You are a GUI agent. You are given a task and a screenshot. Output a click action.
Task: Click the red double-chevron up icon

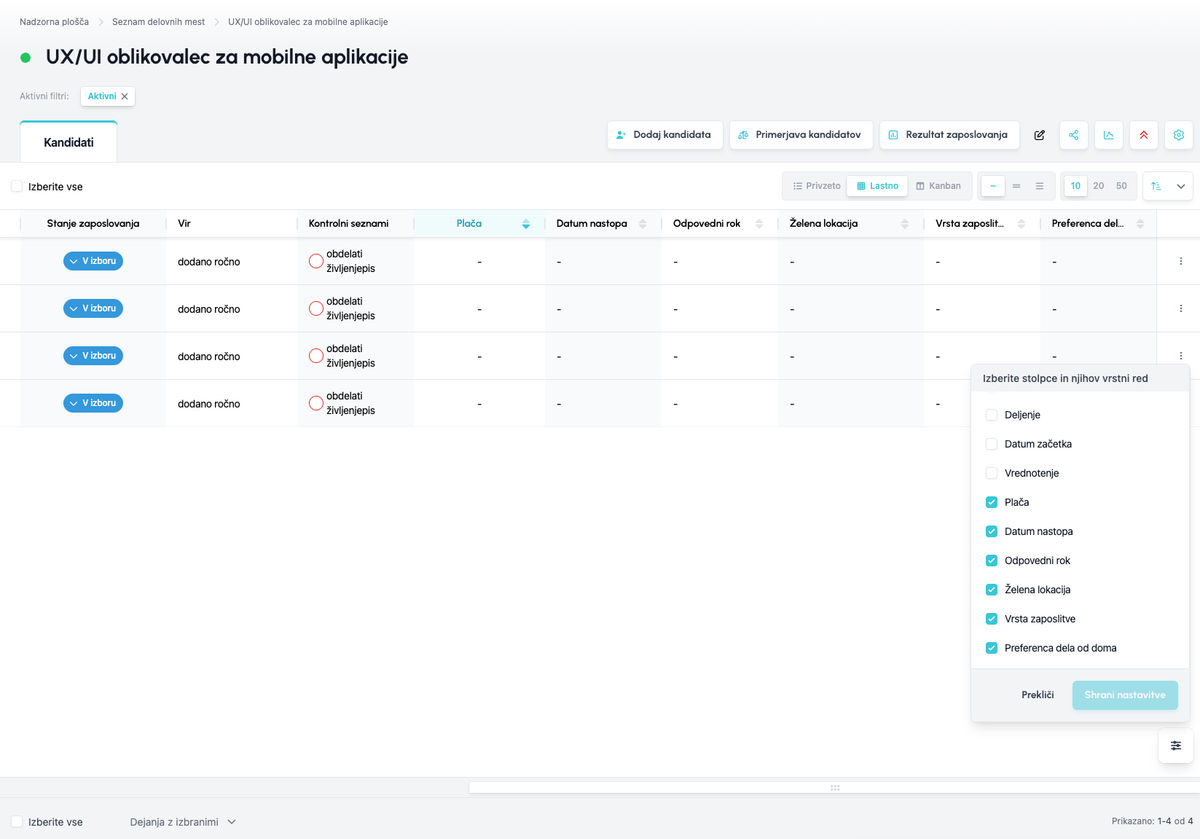click(1144, 135)
